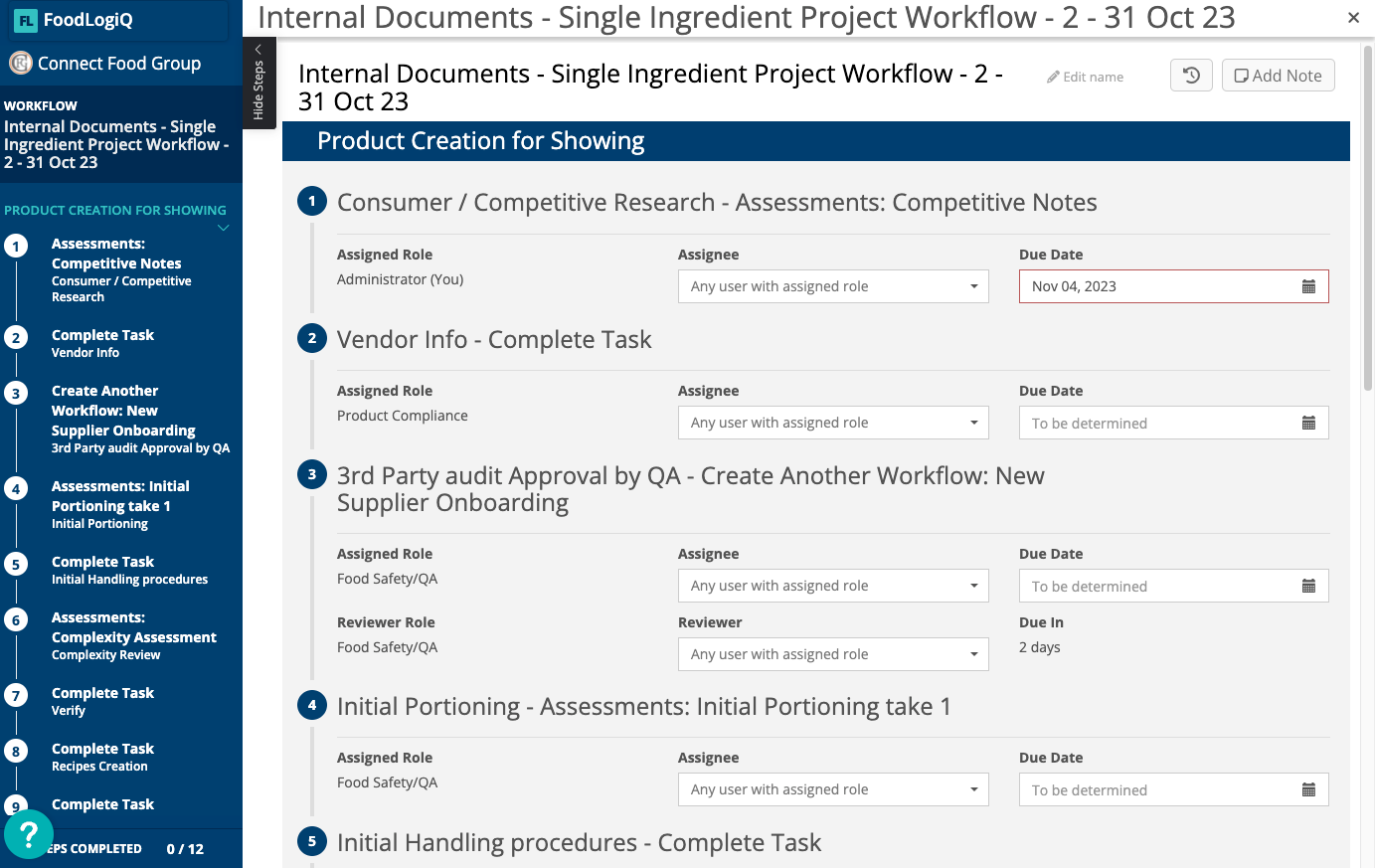Image resolution: width=1375 pixels, height=868 pixels.
Task: Click the pencil Edit name icon
Action: [x=1053, y=77]
